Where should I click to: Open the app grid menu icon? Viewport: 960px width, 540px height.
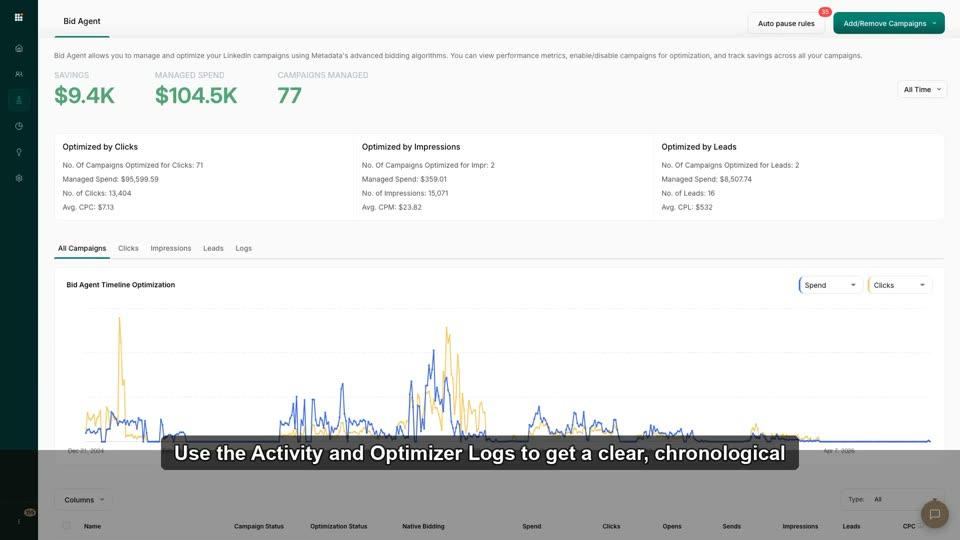18,17
